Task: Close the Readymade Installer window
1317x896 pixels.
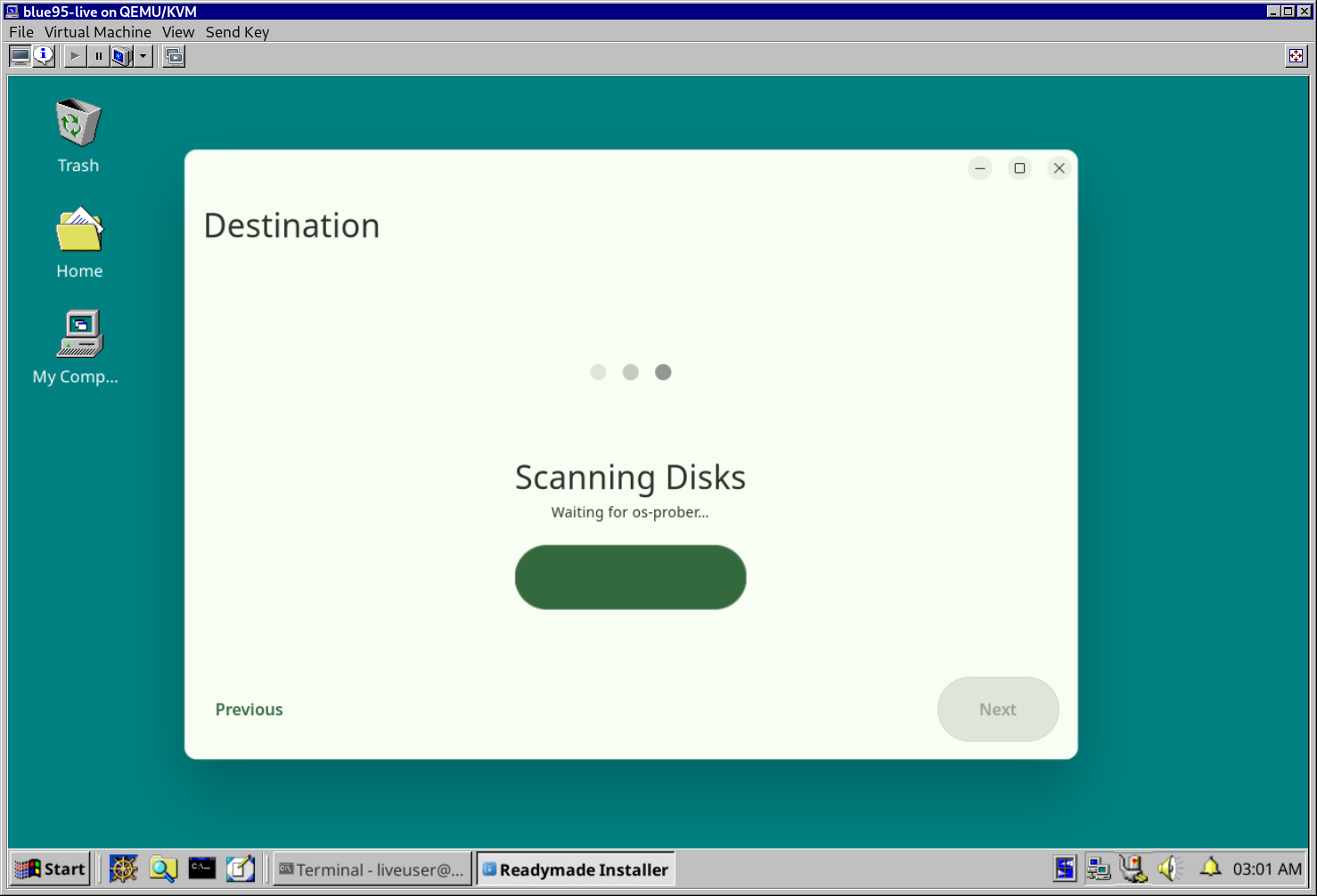Action: click(1059, 168)
